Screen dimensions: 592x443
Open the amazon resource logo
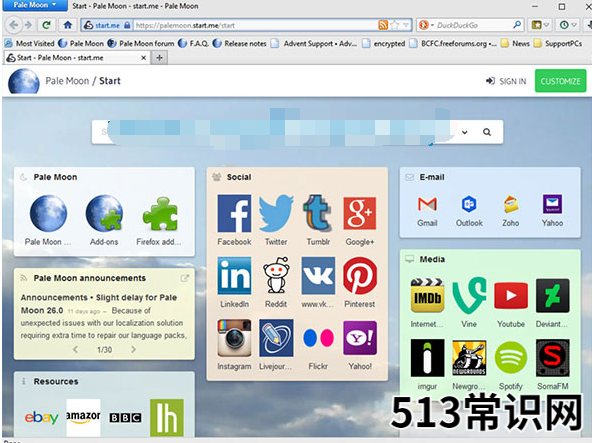click(x=83, y=417)
